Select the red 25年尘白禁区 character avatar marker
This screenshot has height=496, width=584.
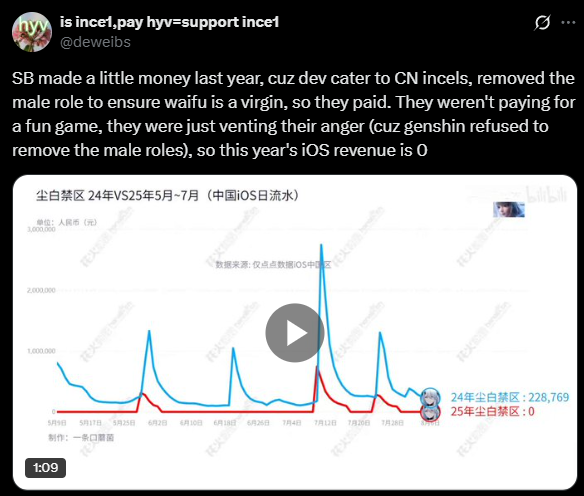[430, 413]
